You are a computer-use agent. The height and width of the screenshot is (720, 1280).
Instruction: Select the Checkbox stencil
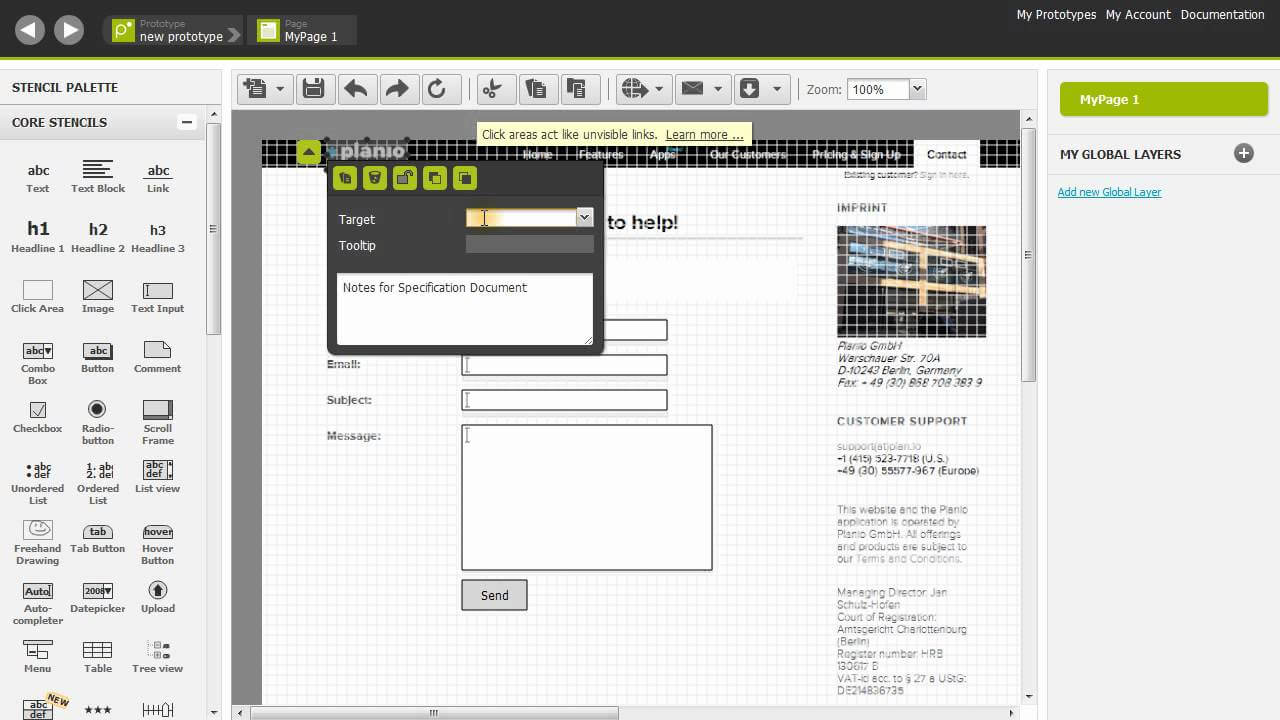click(x=37, y=417)
